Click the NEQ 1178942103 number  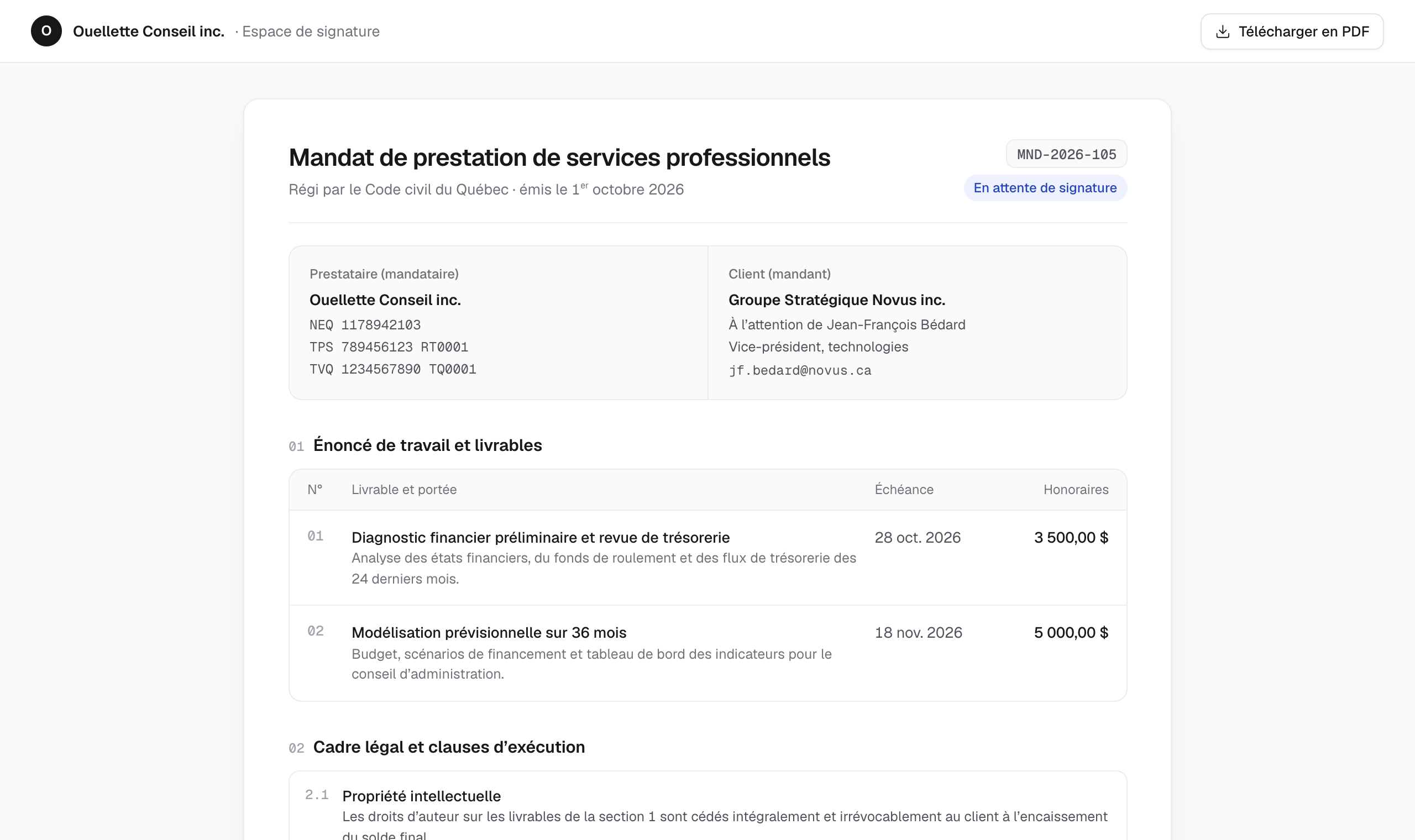(x=365, y=325)
